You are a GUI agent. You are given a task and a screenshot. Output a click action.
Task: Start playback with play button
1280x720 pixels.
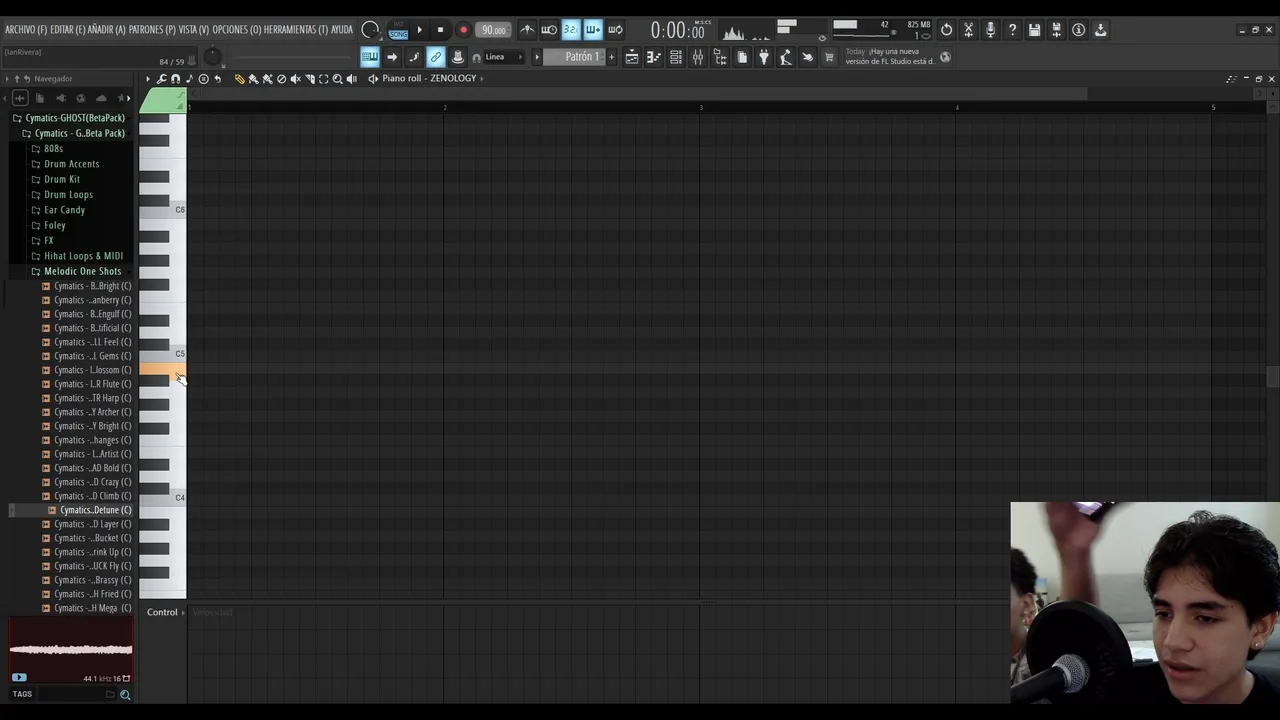(419, 30)
